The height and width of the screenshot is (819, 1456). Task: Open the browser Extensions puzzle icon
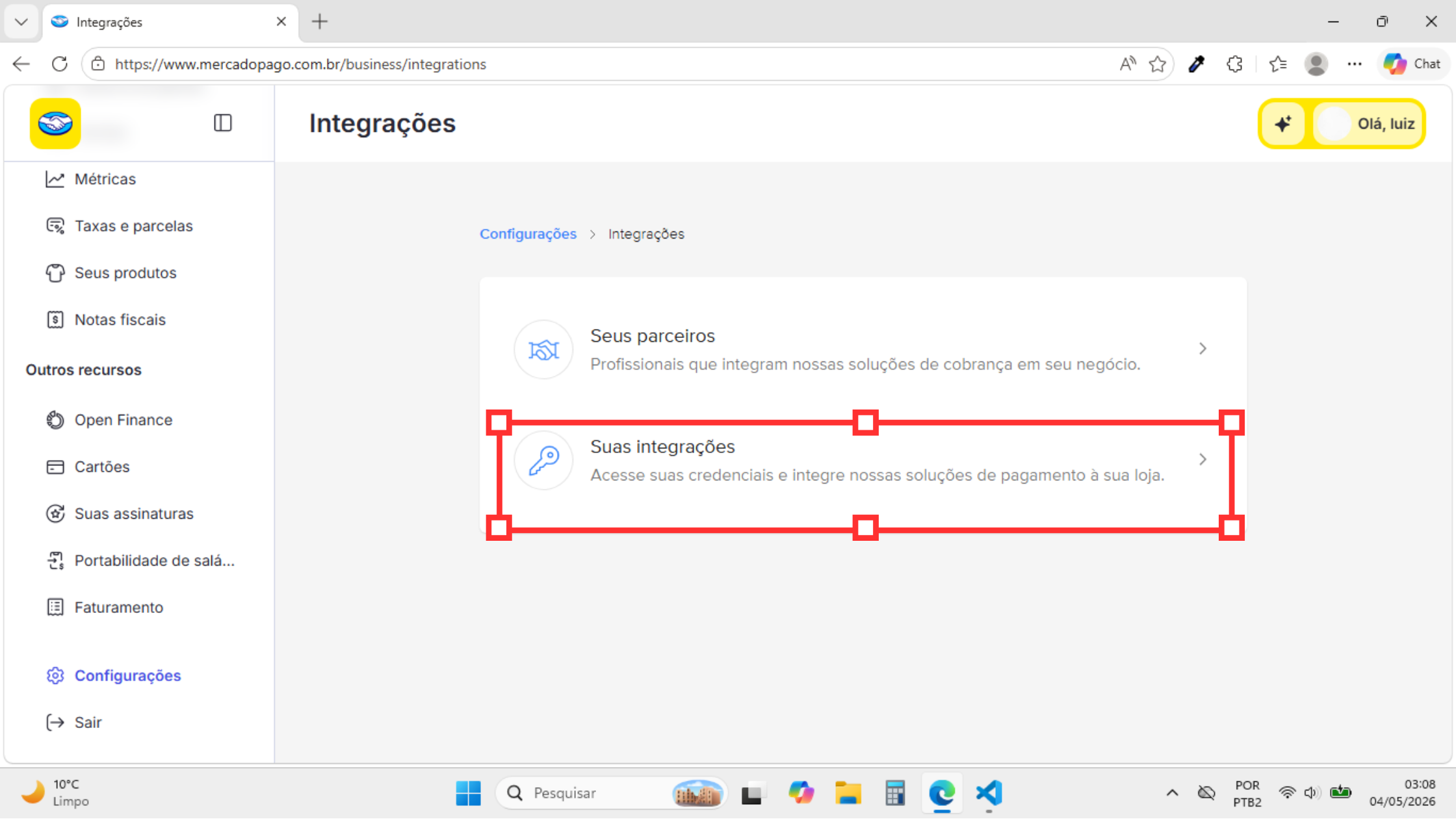[x=1234, y=64]
